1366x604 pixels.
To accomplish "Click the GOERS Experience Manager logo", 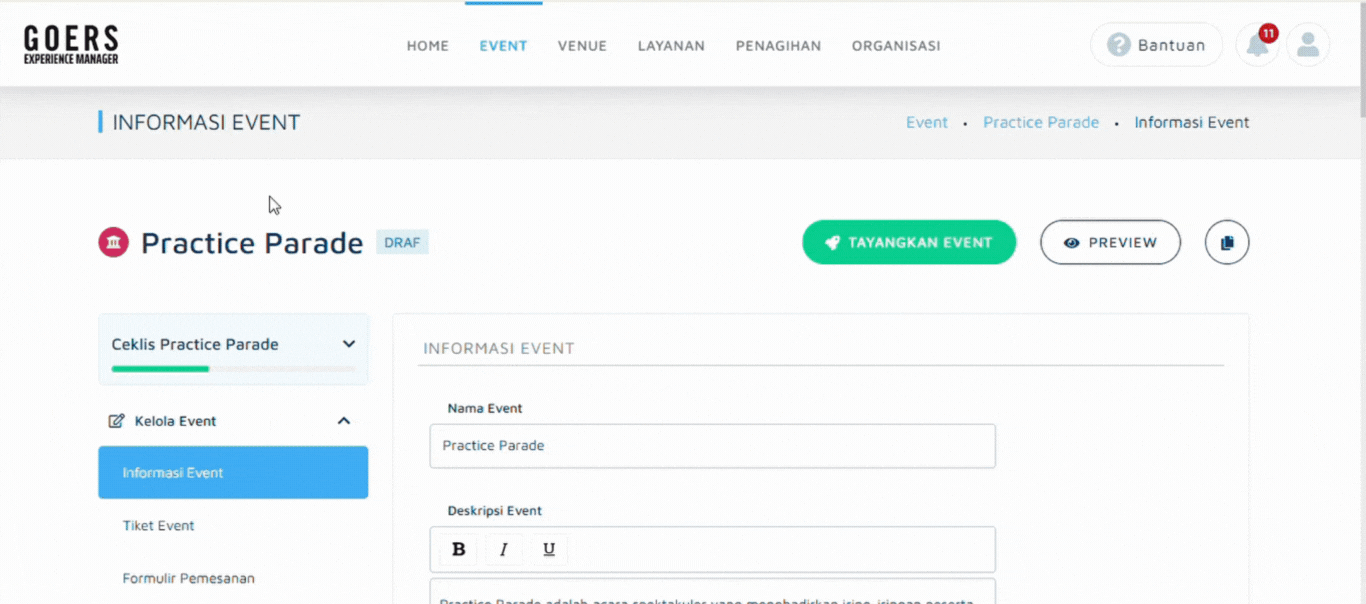I will pyautogui.click(x=71, y=45).
